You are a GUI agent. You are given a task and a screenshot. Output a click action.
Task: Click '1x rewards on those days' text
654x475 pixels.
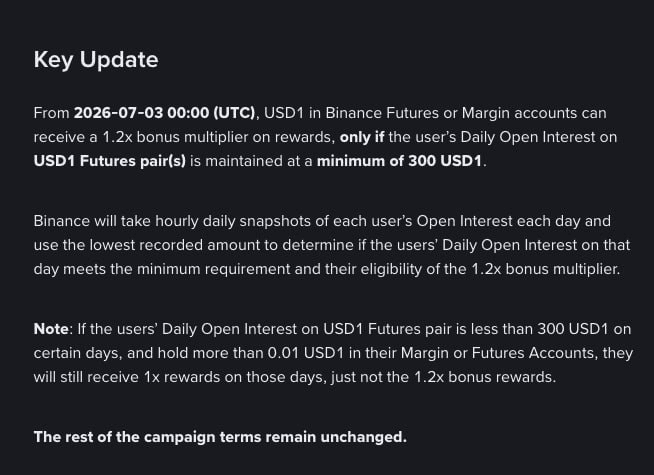click(x=235, y=377)
